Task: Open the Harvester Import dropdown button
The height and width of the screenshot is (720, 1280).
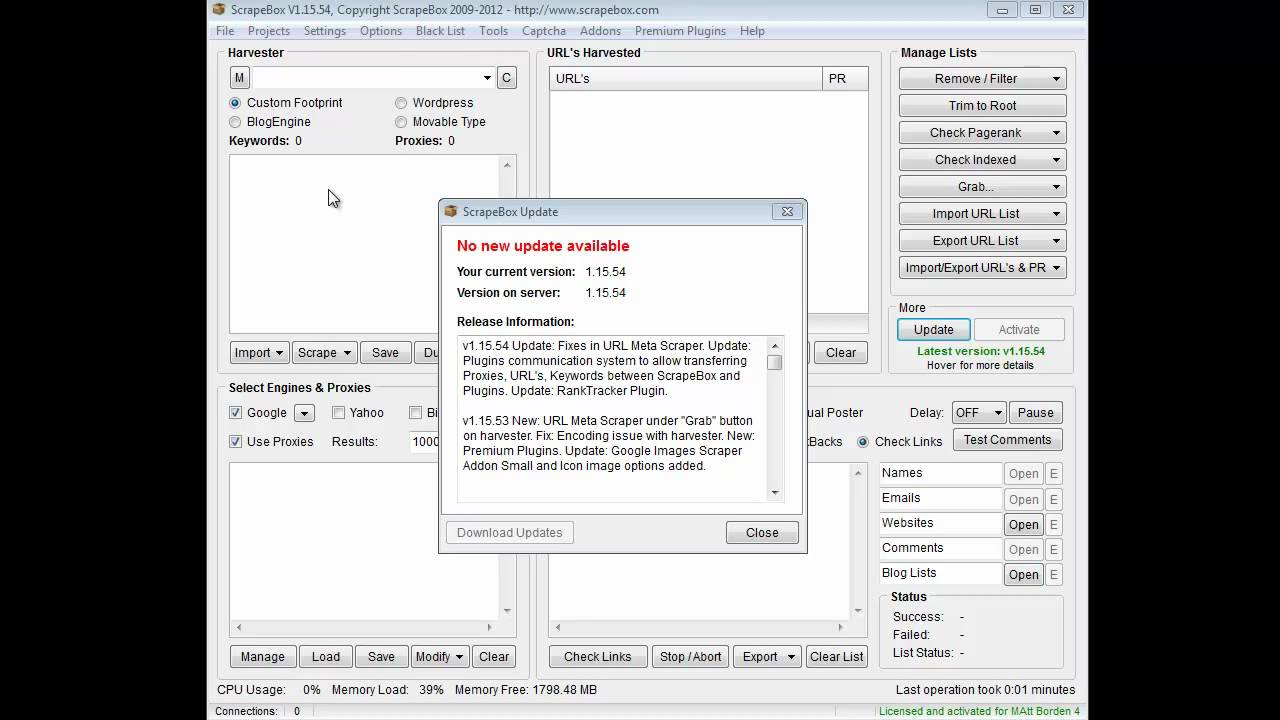Action: tap(260, 353)
